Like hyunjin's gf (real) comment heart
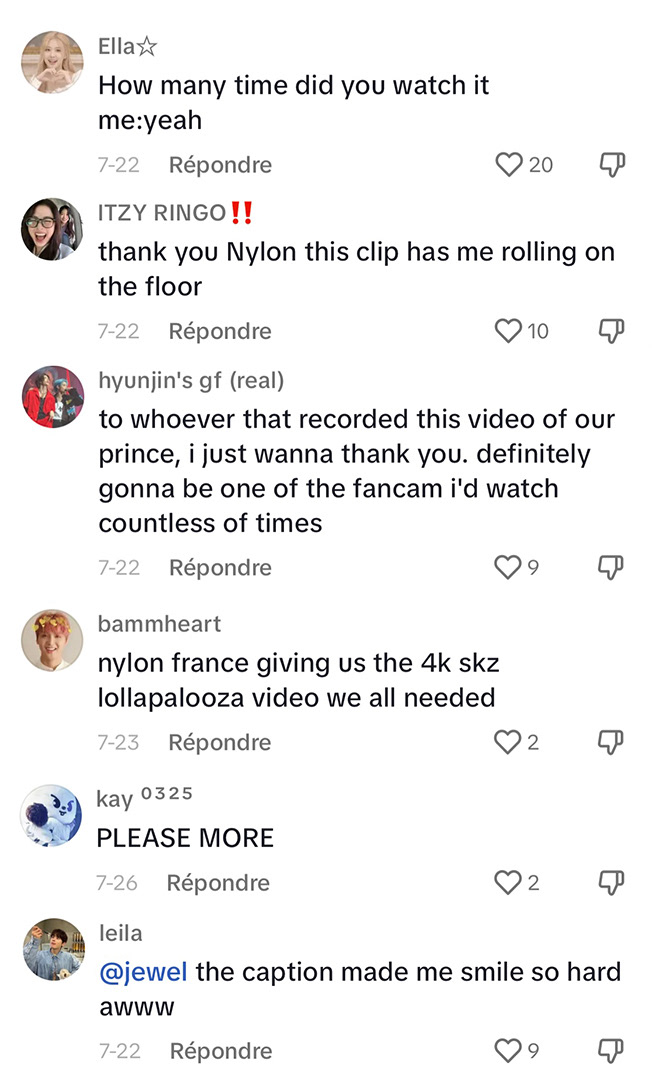Image resolution: width=652 pixels, height=1090 pixels. [507, 567]
